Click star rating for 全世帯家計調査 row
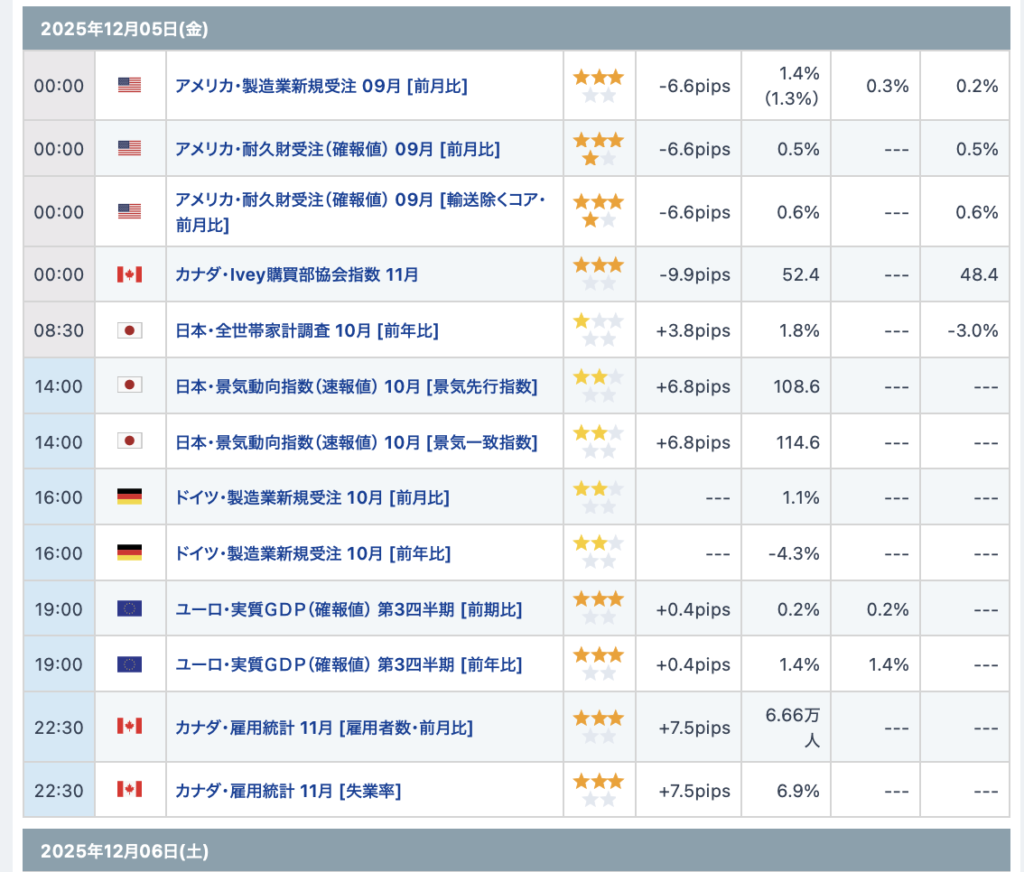The width and height of the screenshot is (1024, 872). point(598,330)
